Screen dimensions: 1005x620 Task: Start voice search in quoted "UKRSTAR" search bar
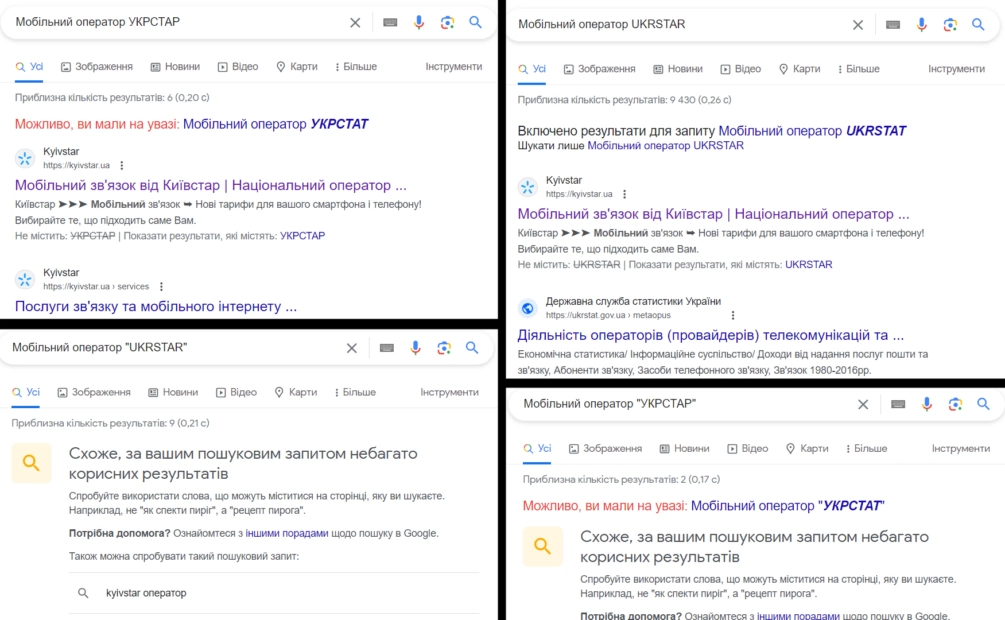click(x=415, y=348)
